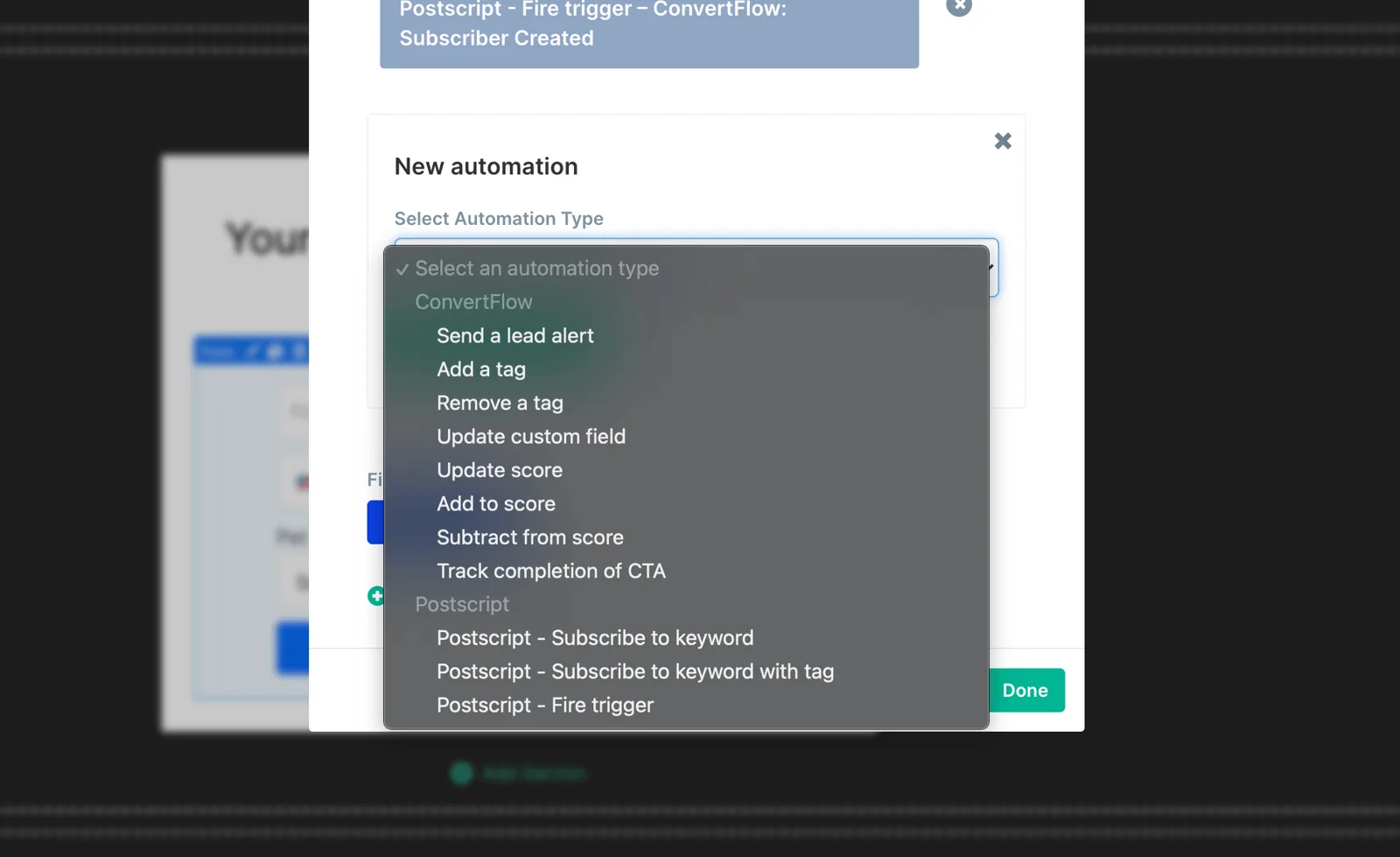Remove the Postscript Fire trigger automation

959,5
